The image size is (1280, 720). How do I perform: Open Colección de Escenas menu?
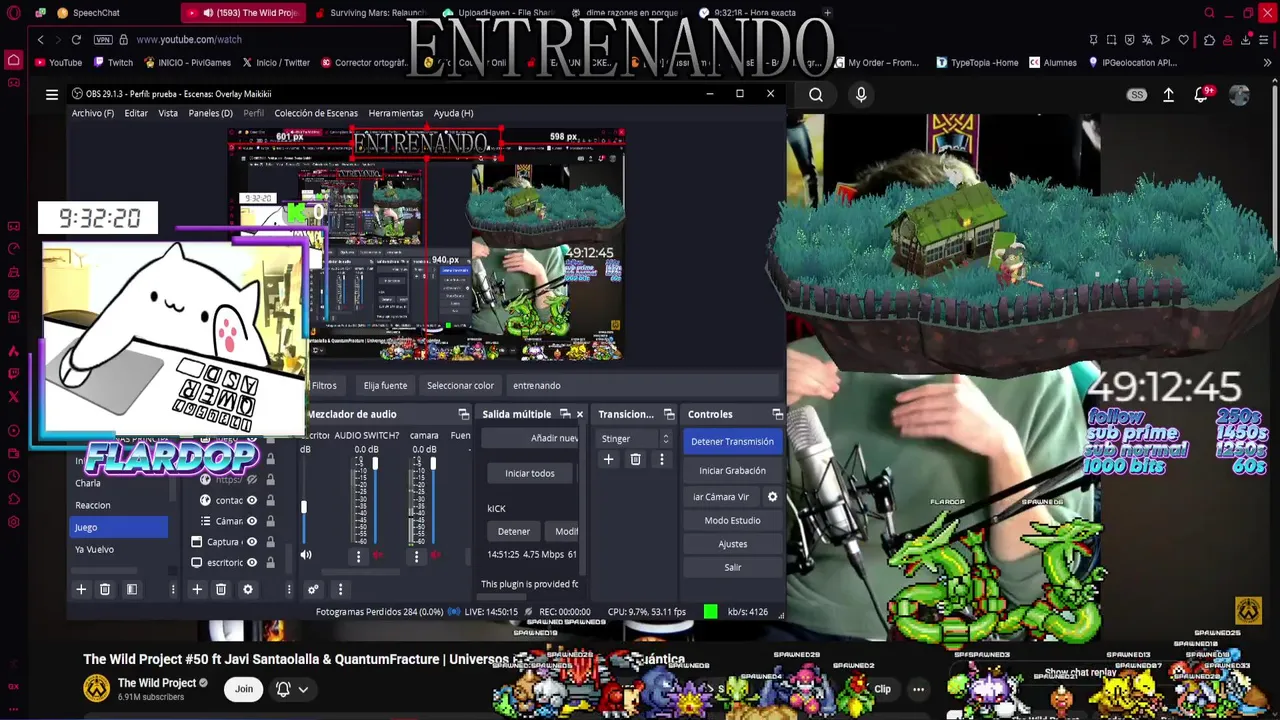click(316, 113)
